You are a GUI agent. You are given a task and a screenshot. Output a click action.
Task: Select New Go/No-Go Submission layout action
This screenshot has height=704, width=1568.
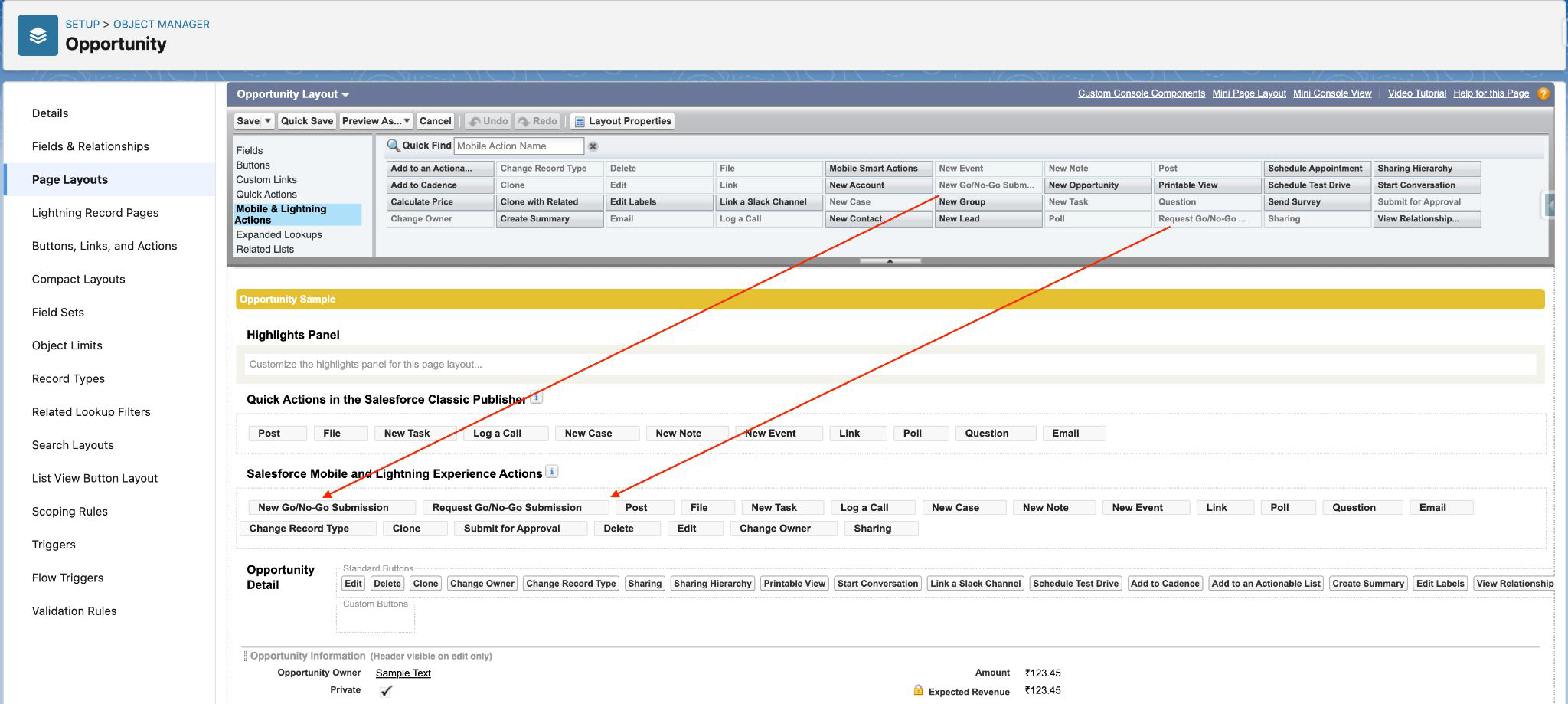pyautogui.click(x=332, y=507)
